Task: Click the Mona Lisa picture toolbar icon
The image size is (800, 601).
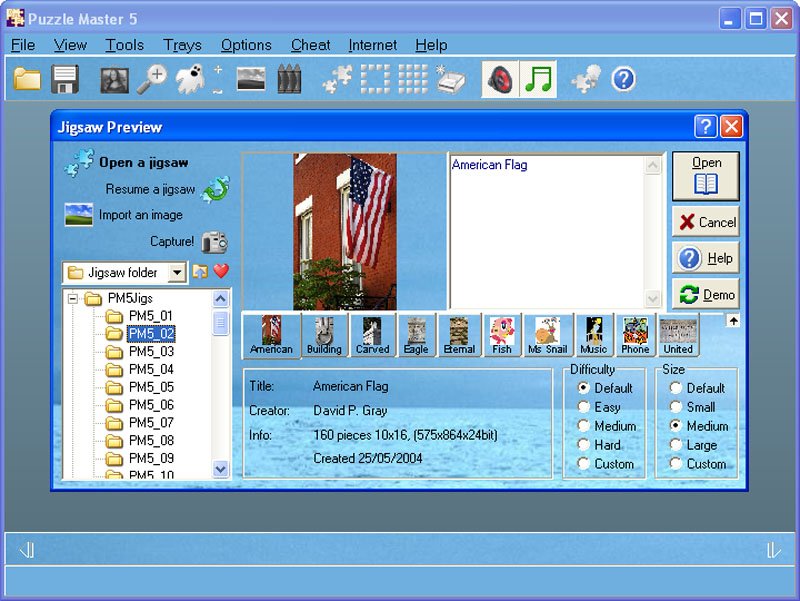Action: point(114,80)
